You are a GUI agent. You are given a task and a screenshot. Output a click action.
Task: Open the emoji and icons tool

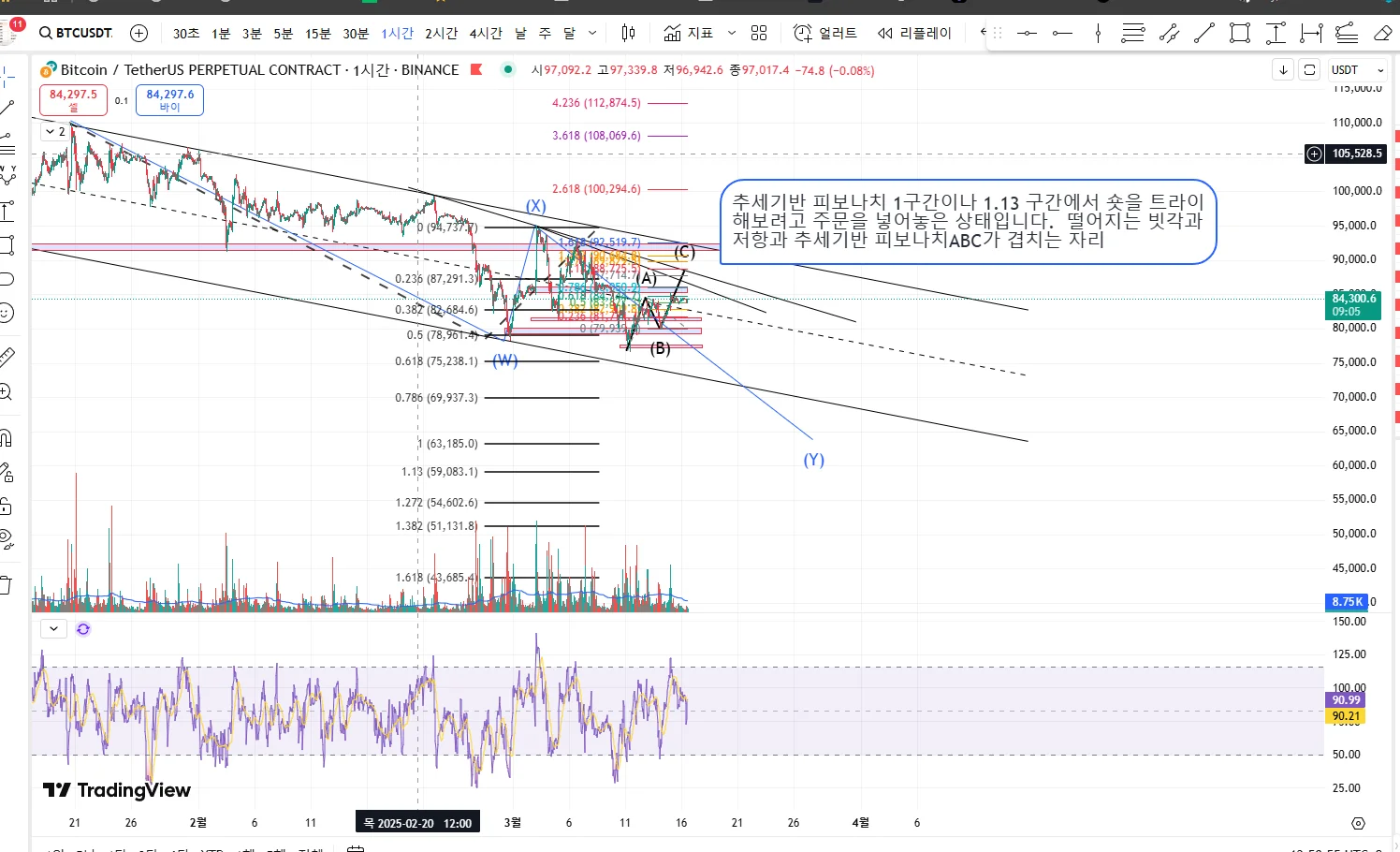click(x=7, y=313)
